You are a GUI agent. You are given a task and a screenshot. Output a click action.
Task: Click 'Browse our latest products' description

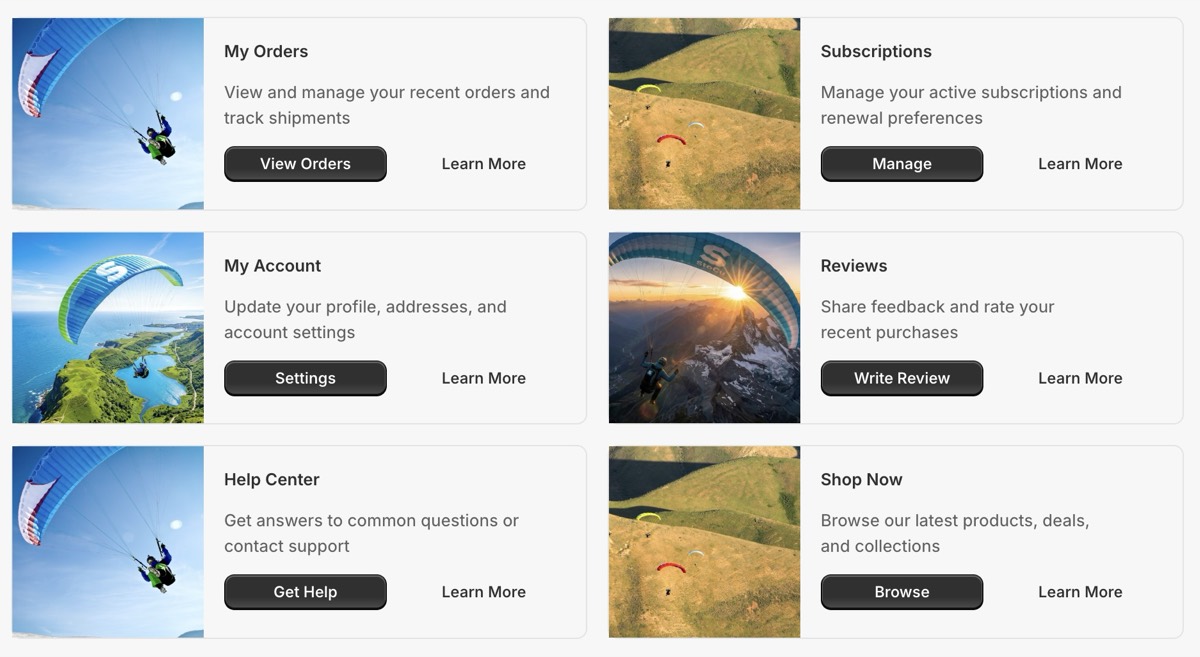(x=955, y=533)
